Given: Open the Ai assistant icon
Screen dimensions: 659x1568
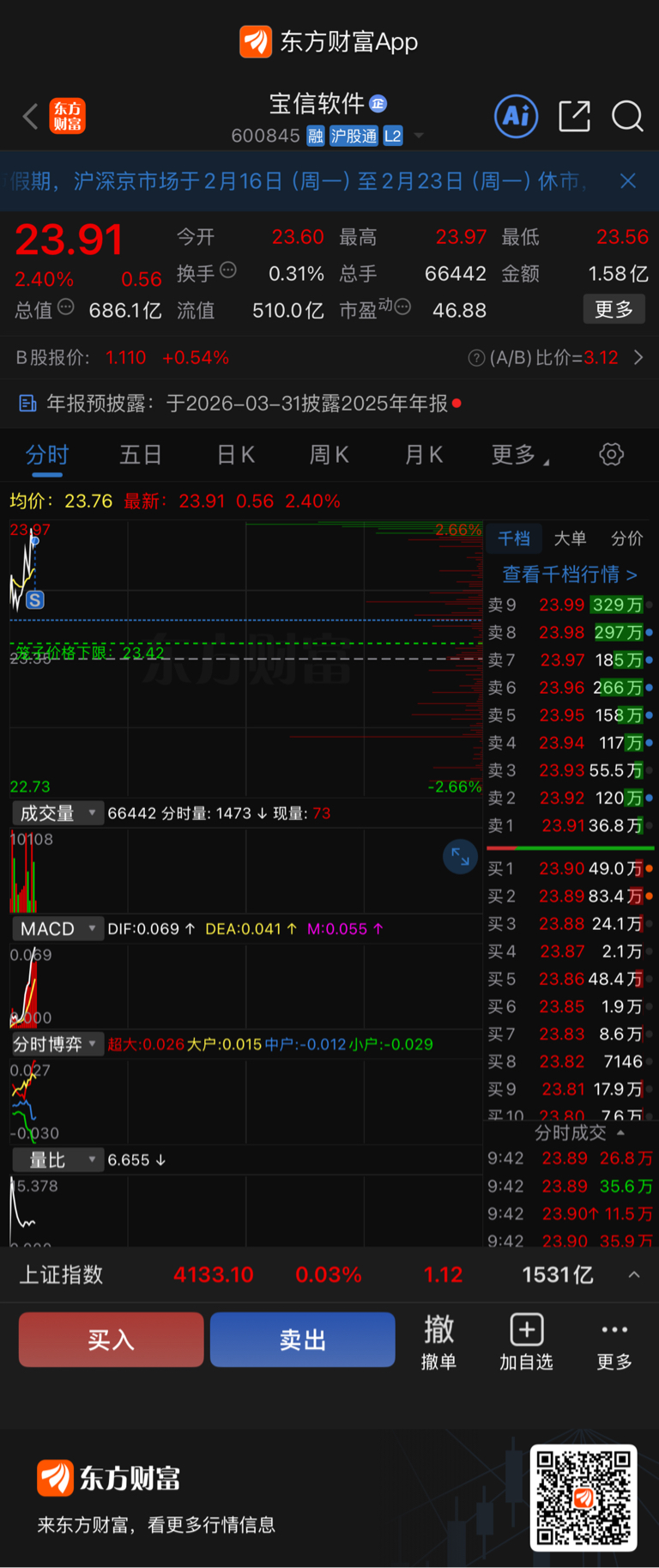Looking at the screenshot, I should [x=517, y=116].
